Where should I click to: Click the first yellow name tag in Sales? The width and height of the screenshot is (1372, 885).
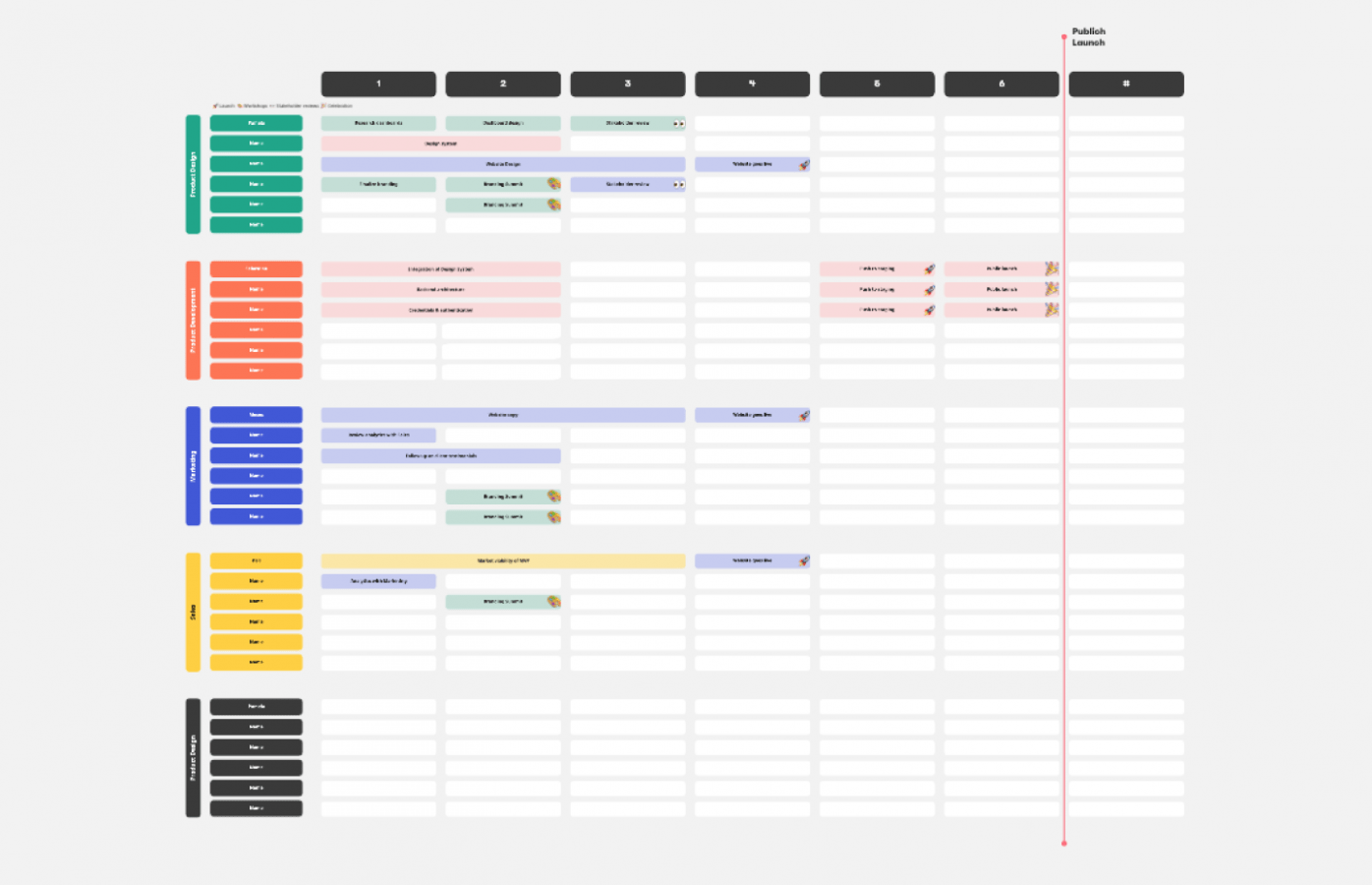coord(257,560)
